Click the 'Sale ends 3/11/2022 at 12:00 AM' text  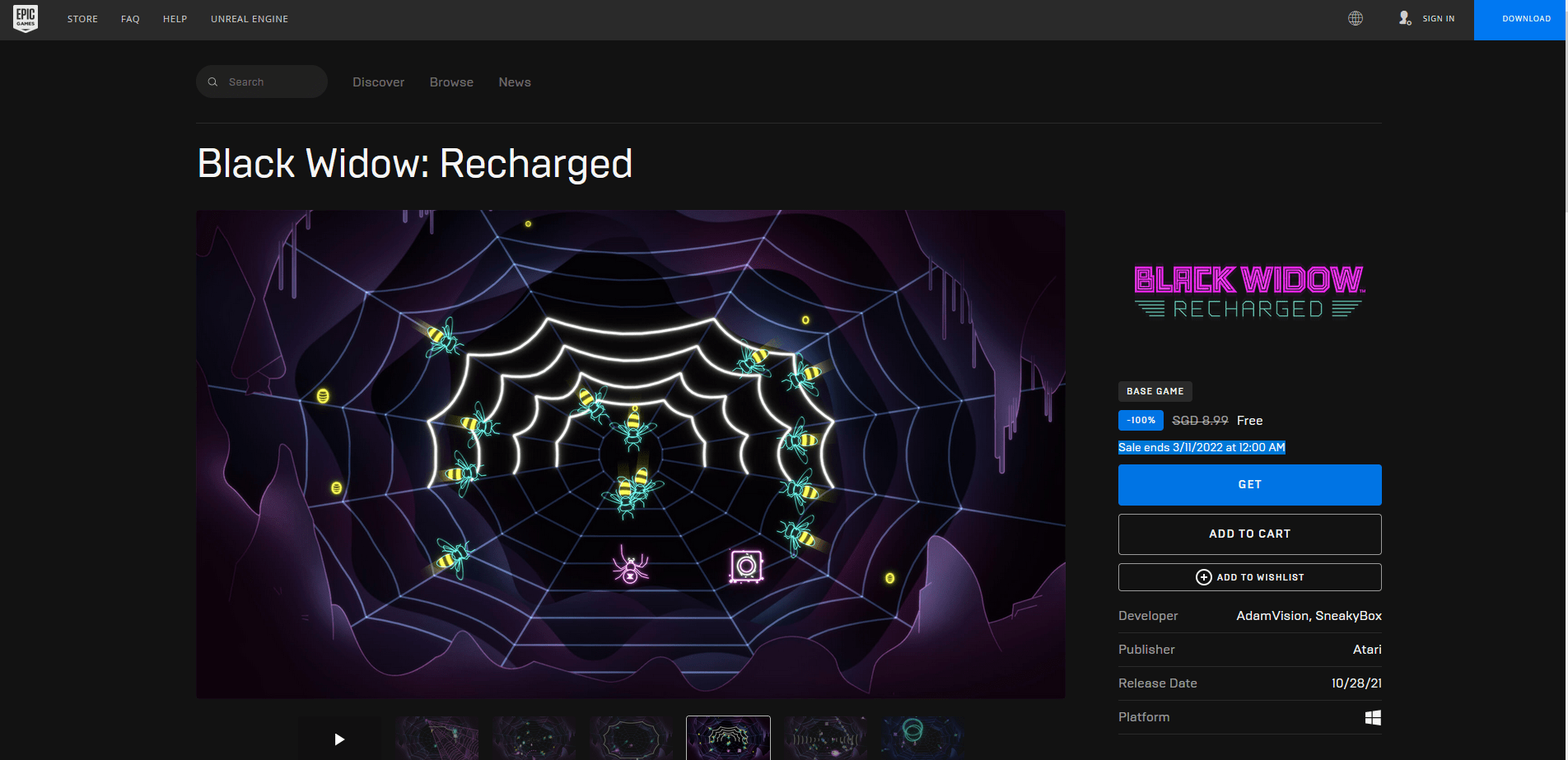(x=1202, y=447)
